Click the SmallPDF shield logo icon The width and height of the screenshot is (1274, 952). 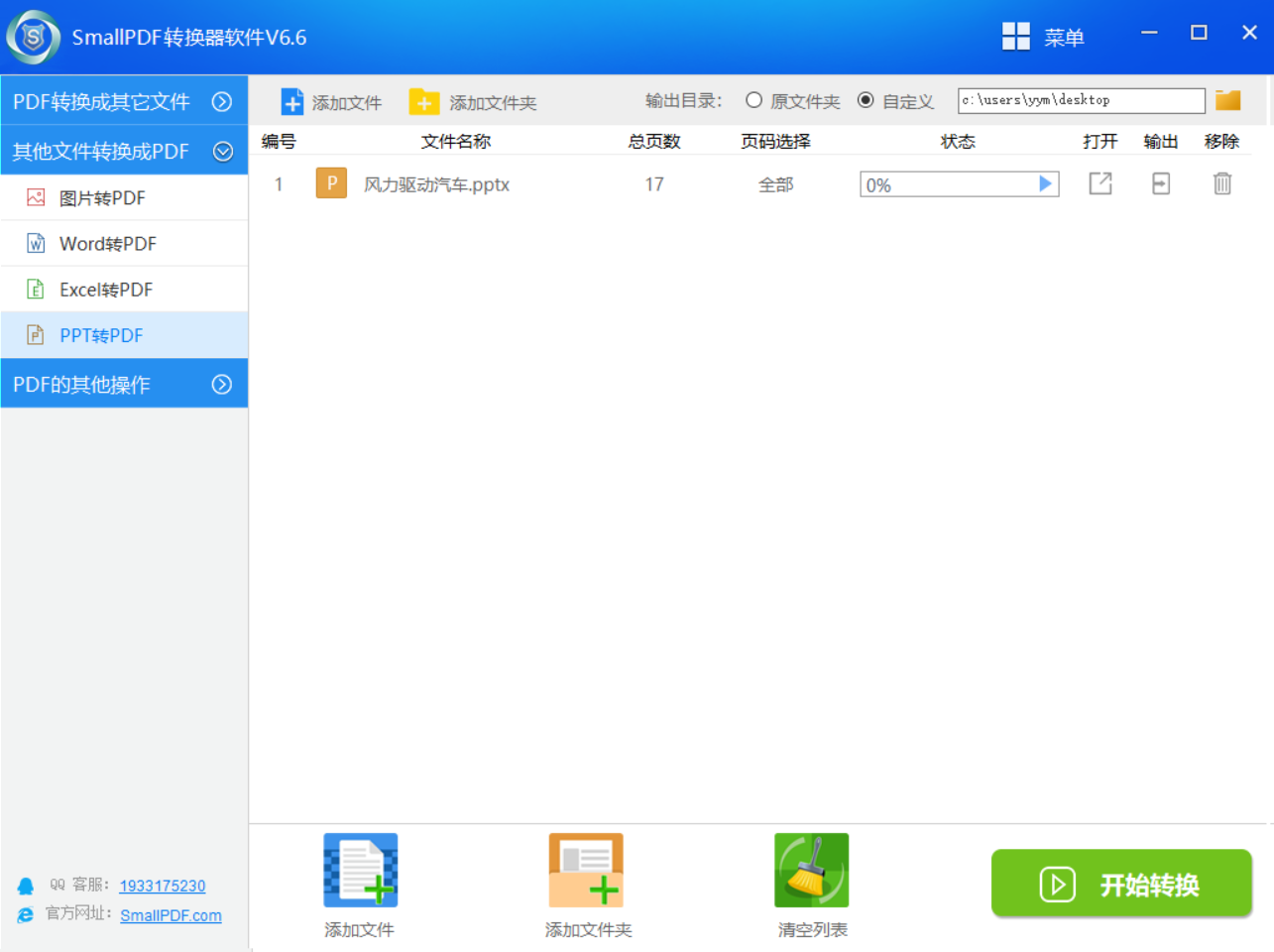click(33, 38)
